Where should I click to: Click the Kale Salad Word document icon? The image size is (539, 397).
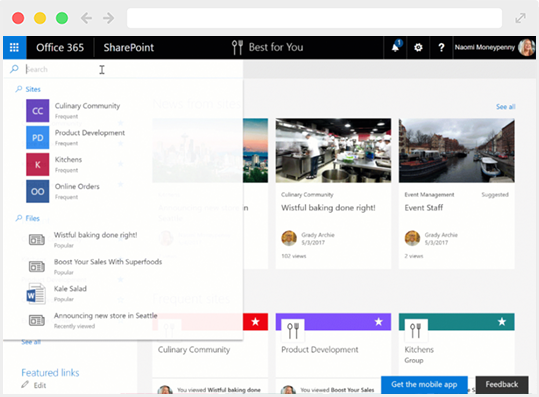coord(36,294)
